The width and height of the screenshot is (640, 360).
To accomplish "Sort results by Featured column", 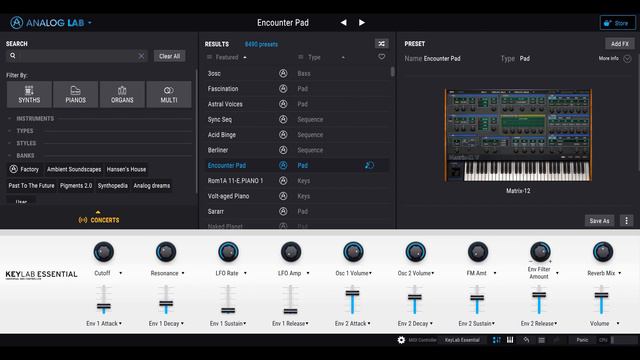I will 227,58.
